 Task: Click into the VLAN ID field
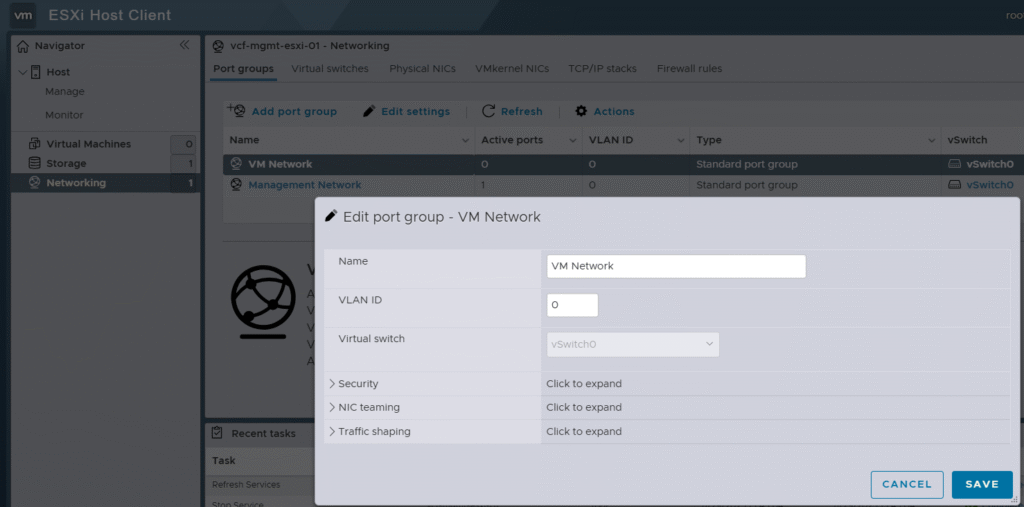point(572,305)
